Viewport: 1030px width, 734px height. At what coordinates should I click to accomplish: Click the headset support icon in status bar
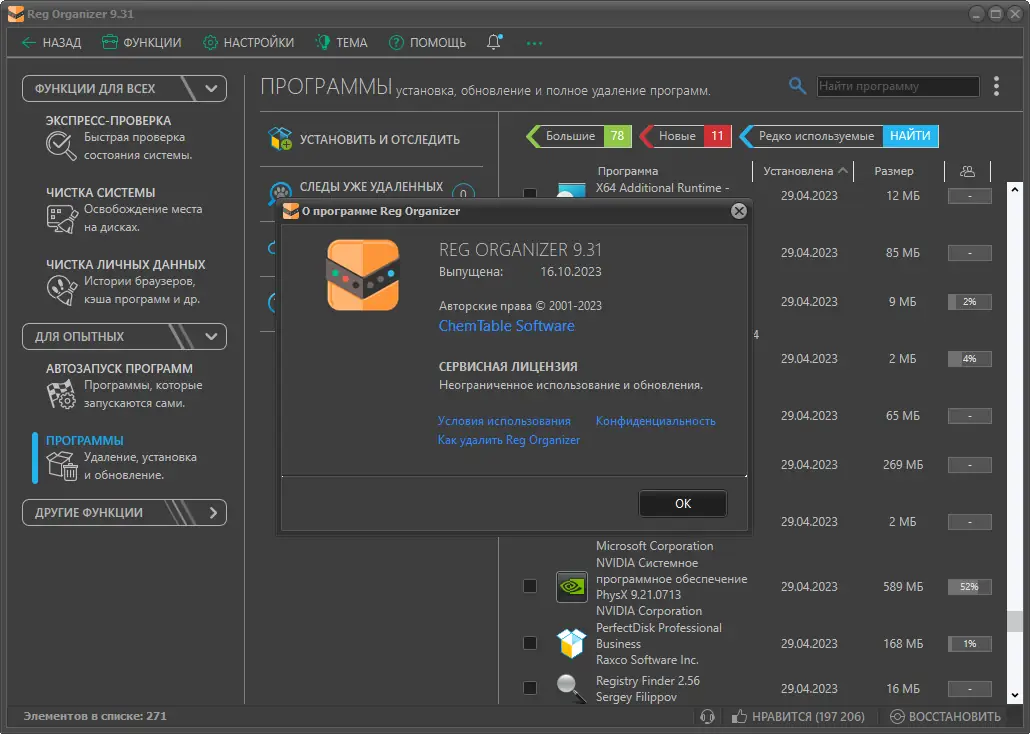pos(707,716)
